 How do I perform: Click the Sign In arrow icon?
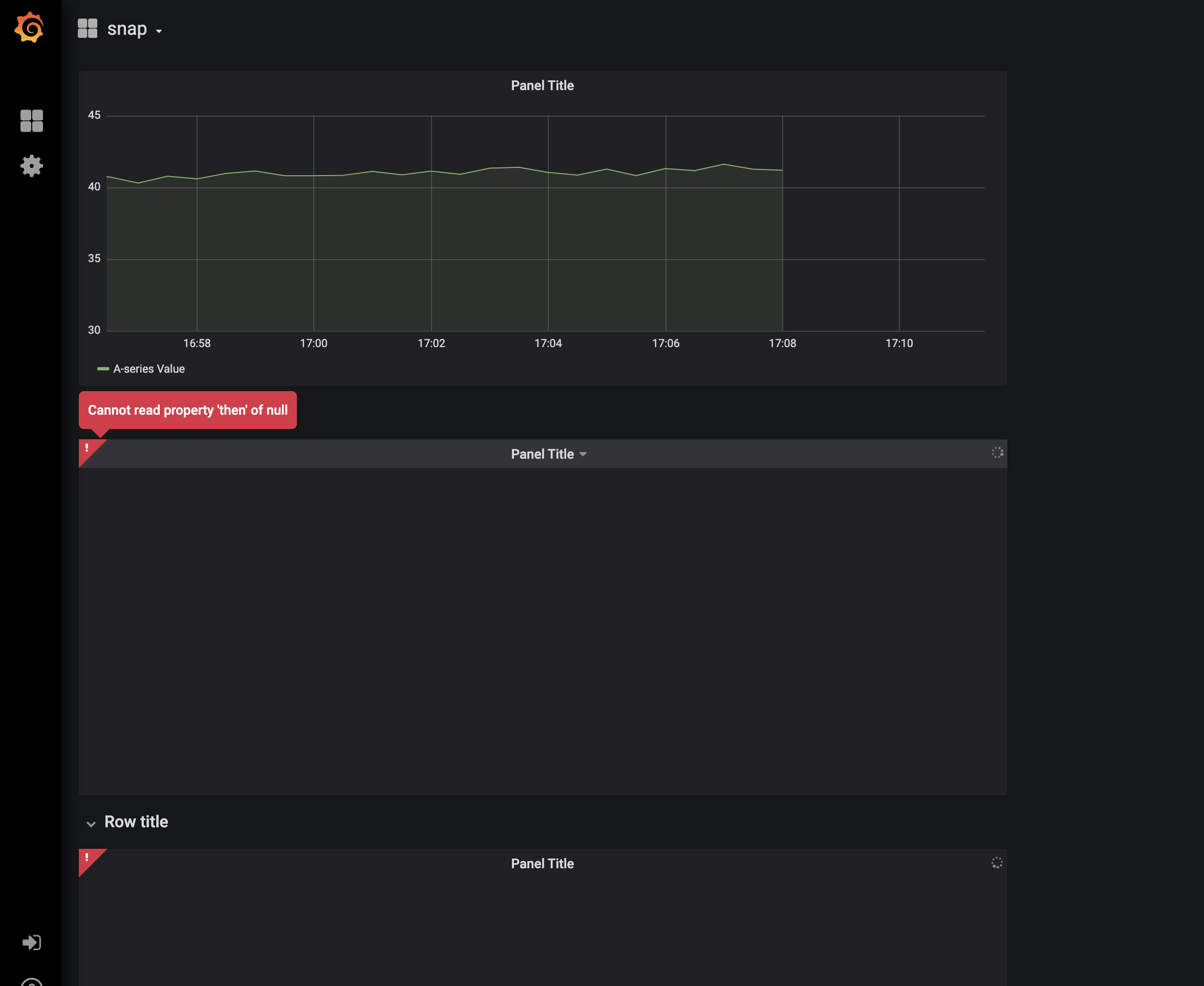tap(32, 942)
